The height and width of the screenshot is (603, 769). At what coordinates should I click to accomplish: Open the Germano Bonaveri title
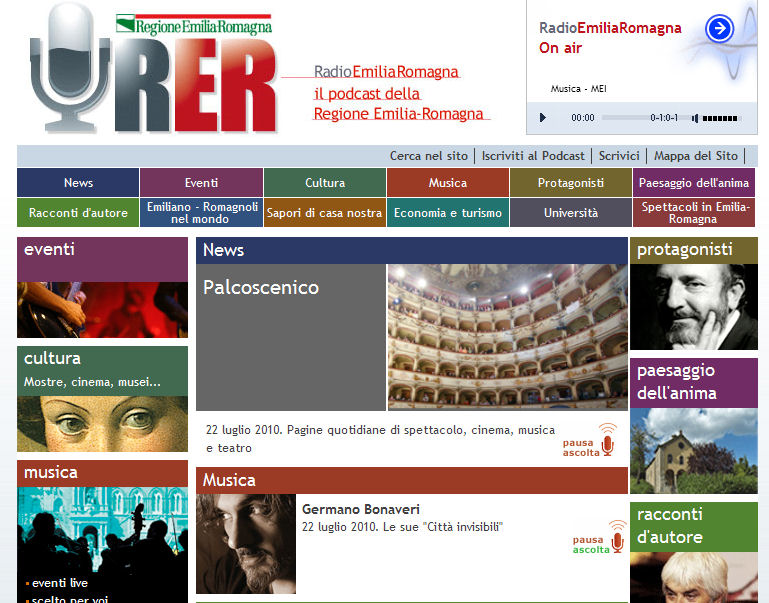pyautogui.click(x=361, y=509)
